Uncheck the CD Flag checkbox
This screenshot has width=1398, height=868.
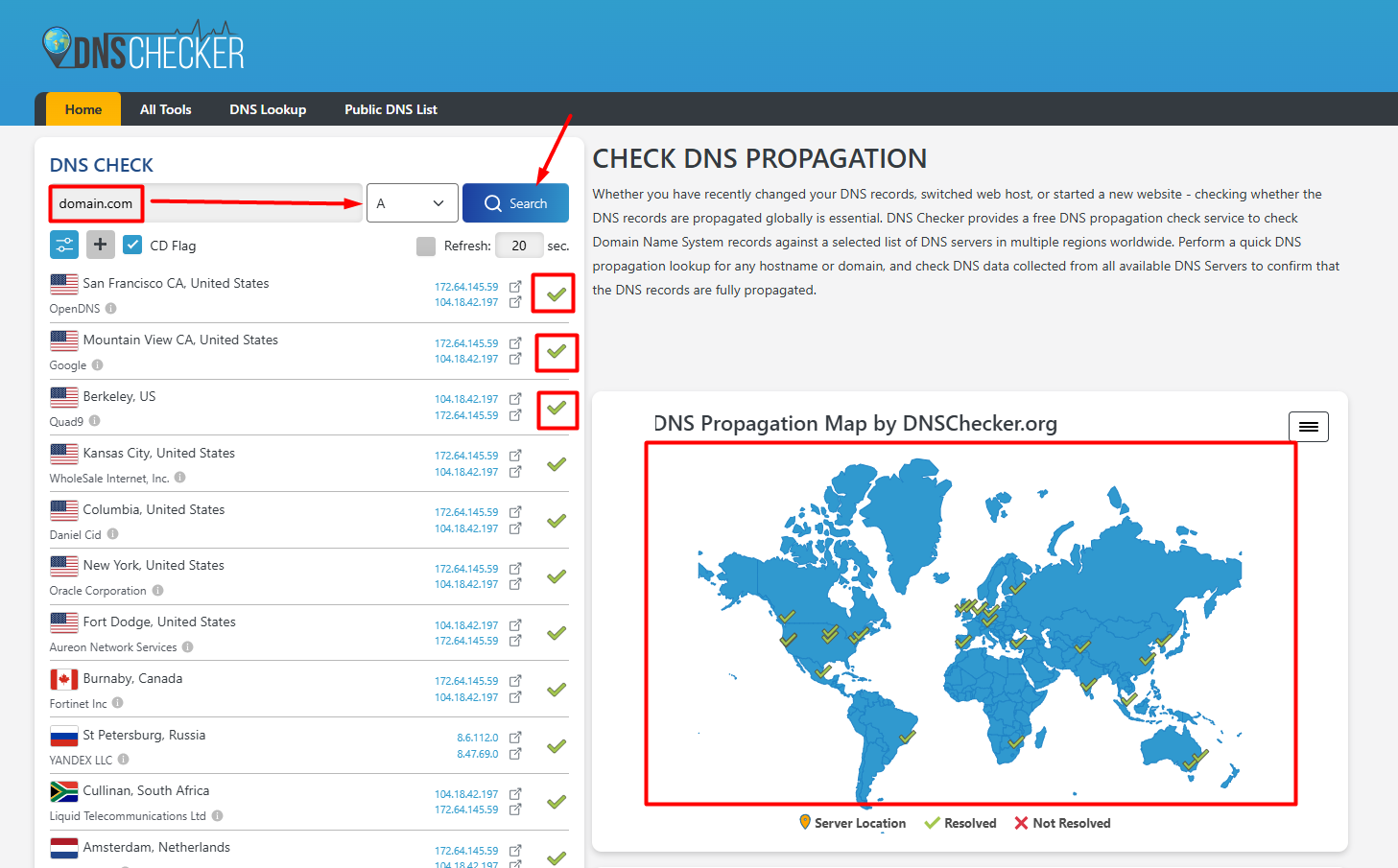133,245
